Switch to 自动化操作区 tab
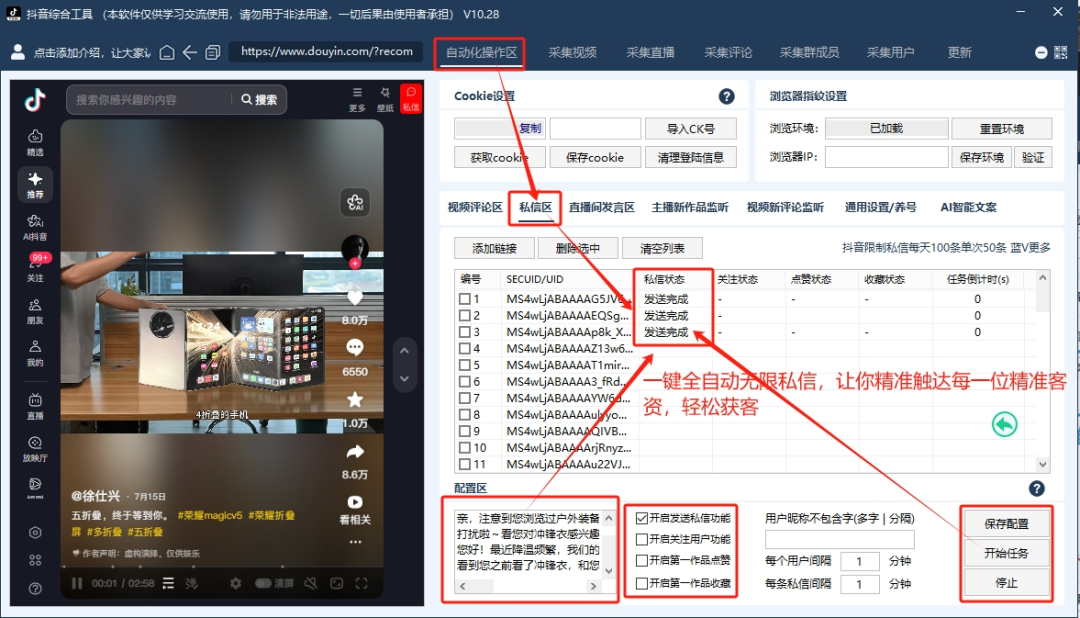This screenshot has width=1080, height=618. coord(480,53)
